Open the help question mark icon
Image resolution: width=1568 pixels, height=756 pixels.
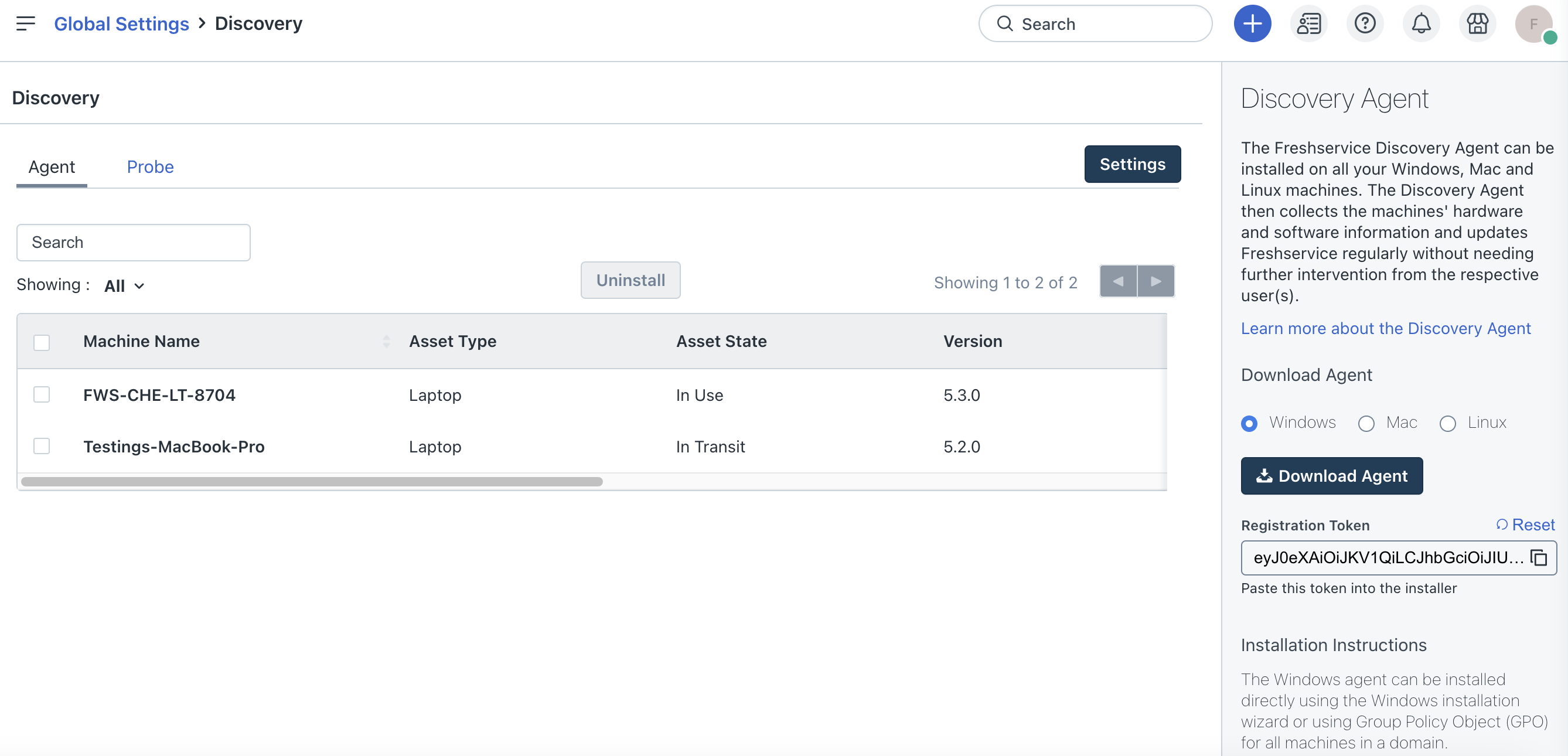1365,24
